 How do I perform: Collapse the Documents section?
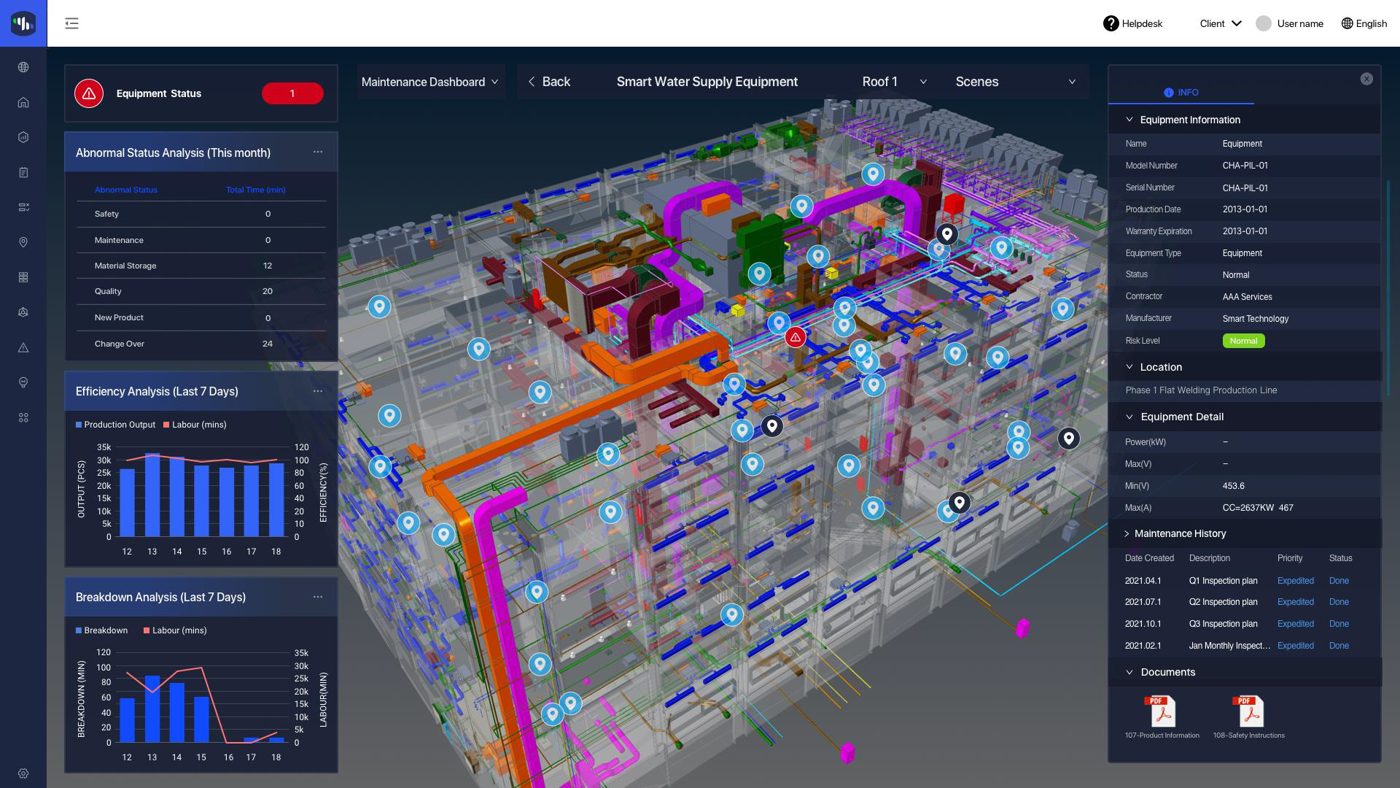1129,672
